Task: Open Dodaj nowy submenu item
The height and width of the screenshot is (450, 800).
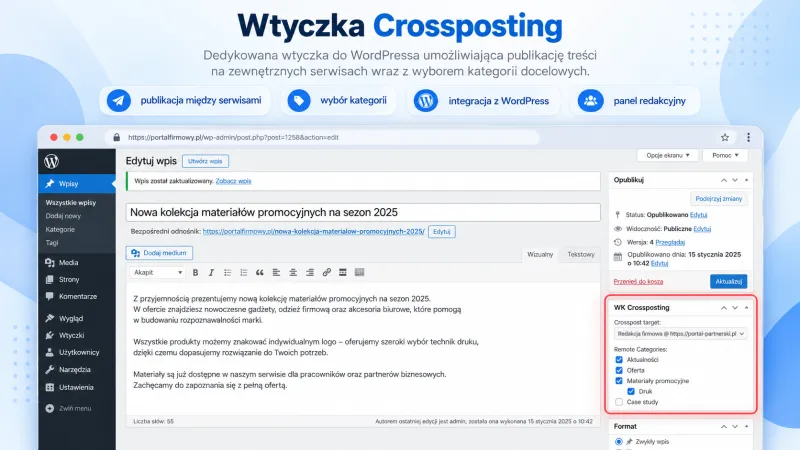Action: [x=63, y=216]
